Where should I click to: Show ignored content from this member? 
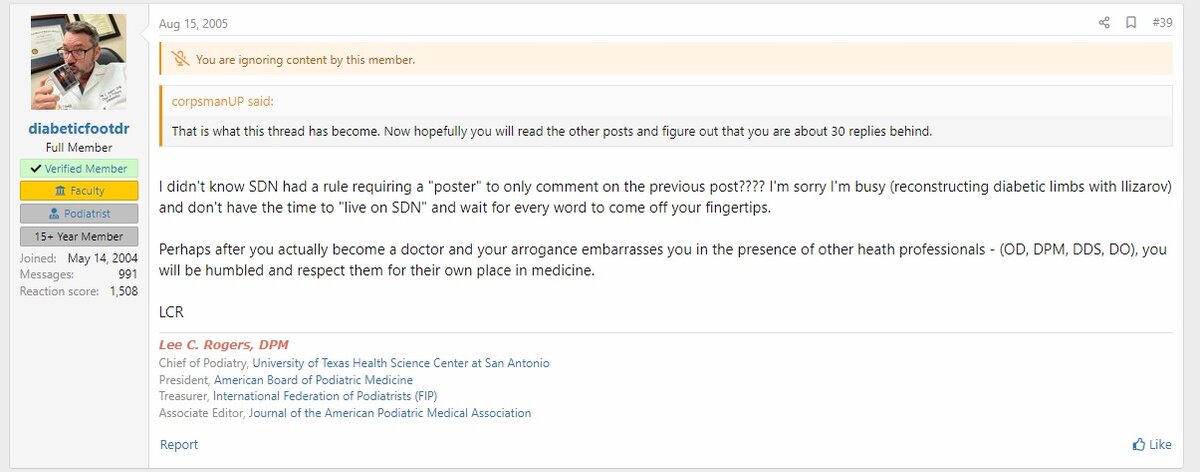point(305,59)
